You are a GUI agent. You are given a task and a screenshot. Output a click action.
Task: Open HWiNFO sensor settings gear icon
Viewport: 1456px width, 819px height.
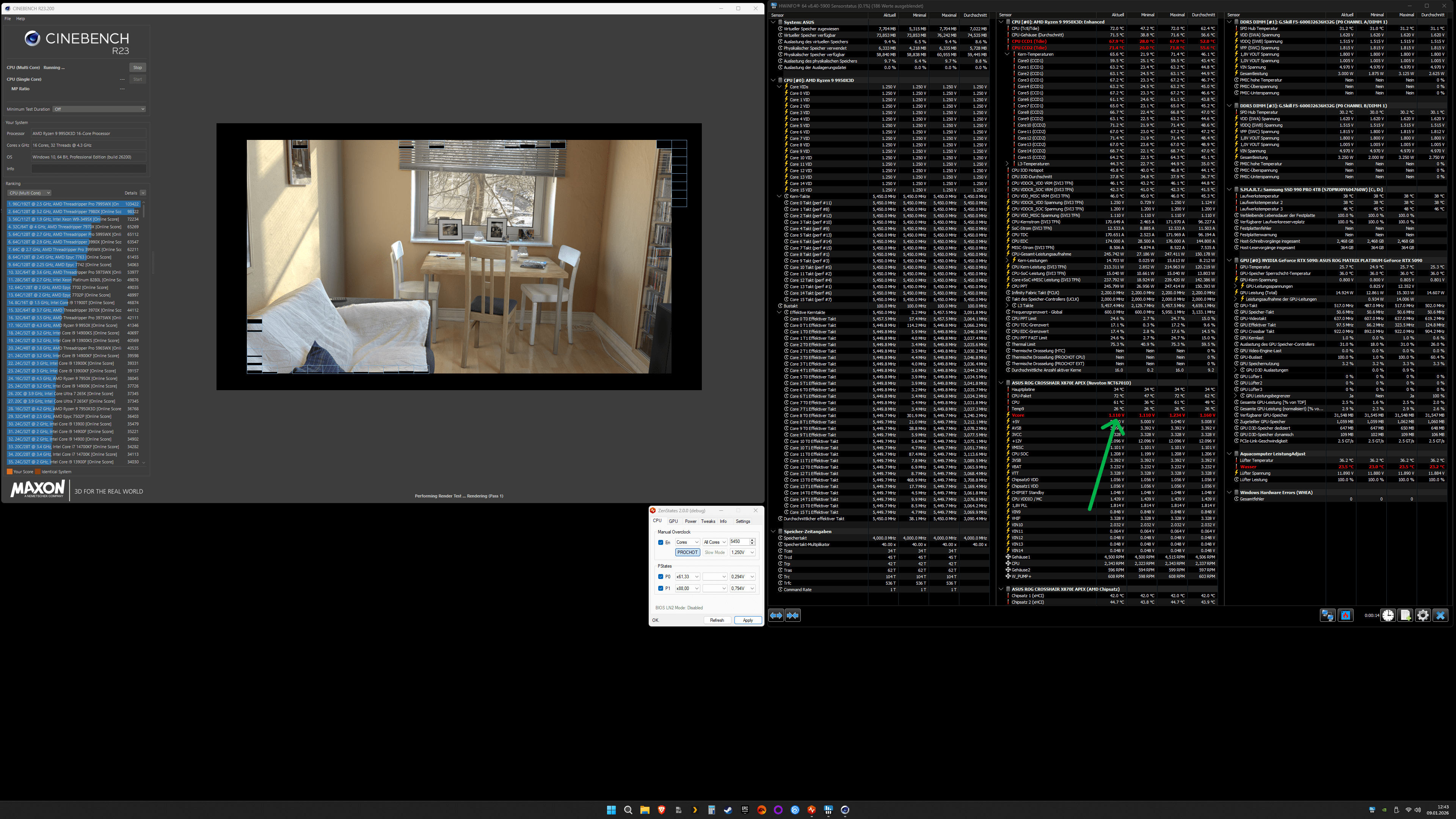(1423, 615)
